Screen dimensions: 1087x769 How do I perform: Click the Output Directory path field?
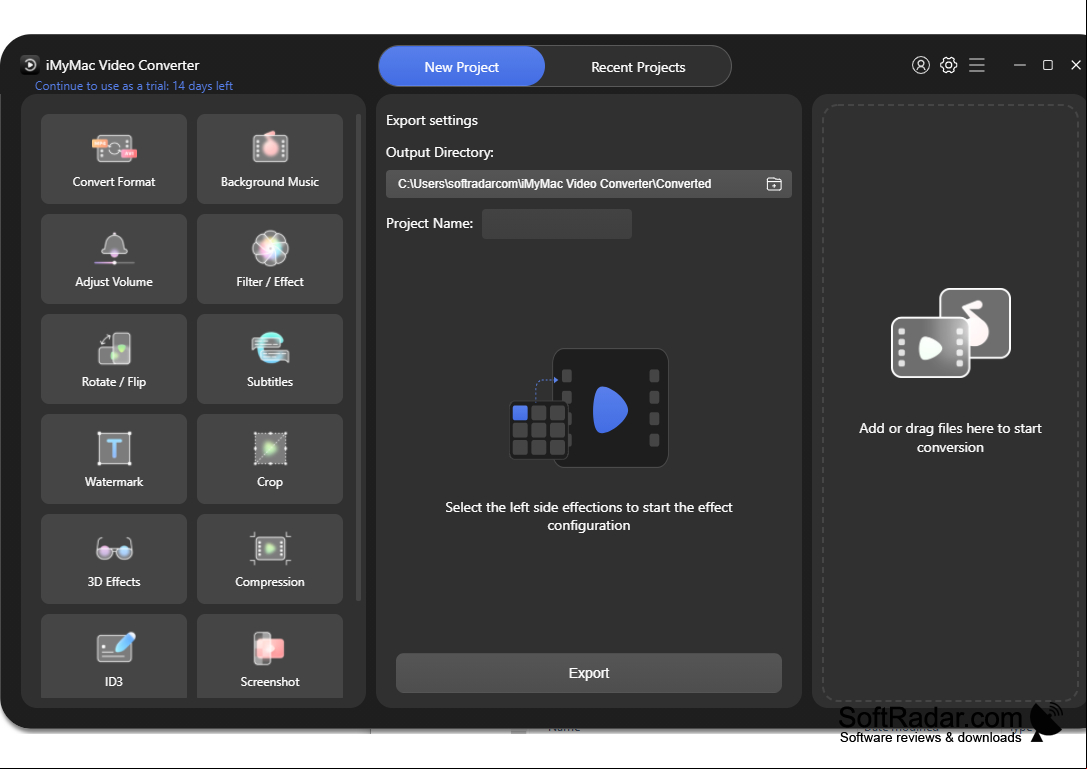[589, 184]
